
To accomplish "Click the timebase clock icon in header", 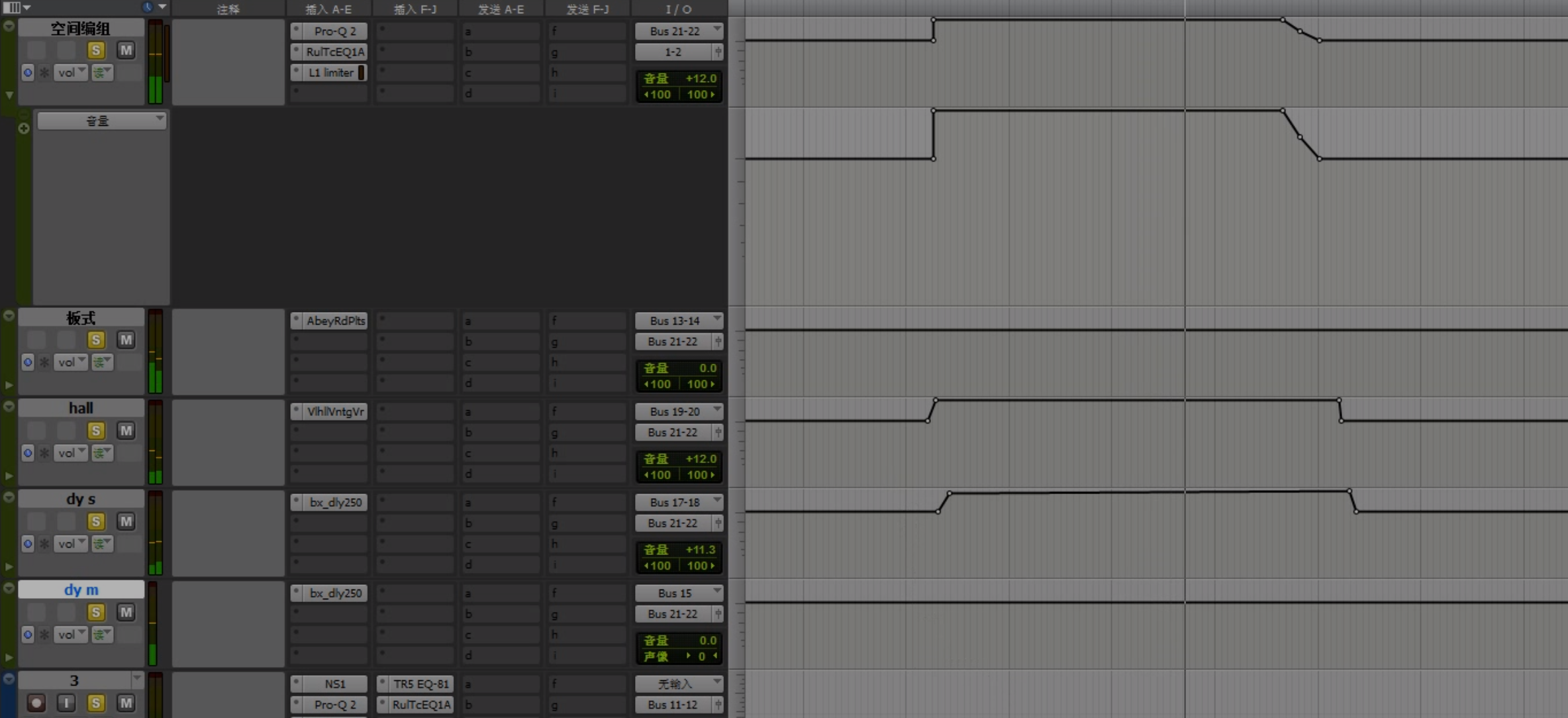I will coord(147,7).
